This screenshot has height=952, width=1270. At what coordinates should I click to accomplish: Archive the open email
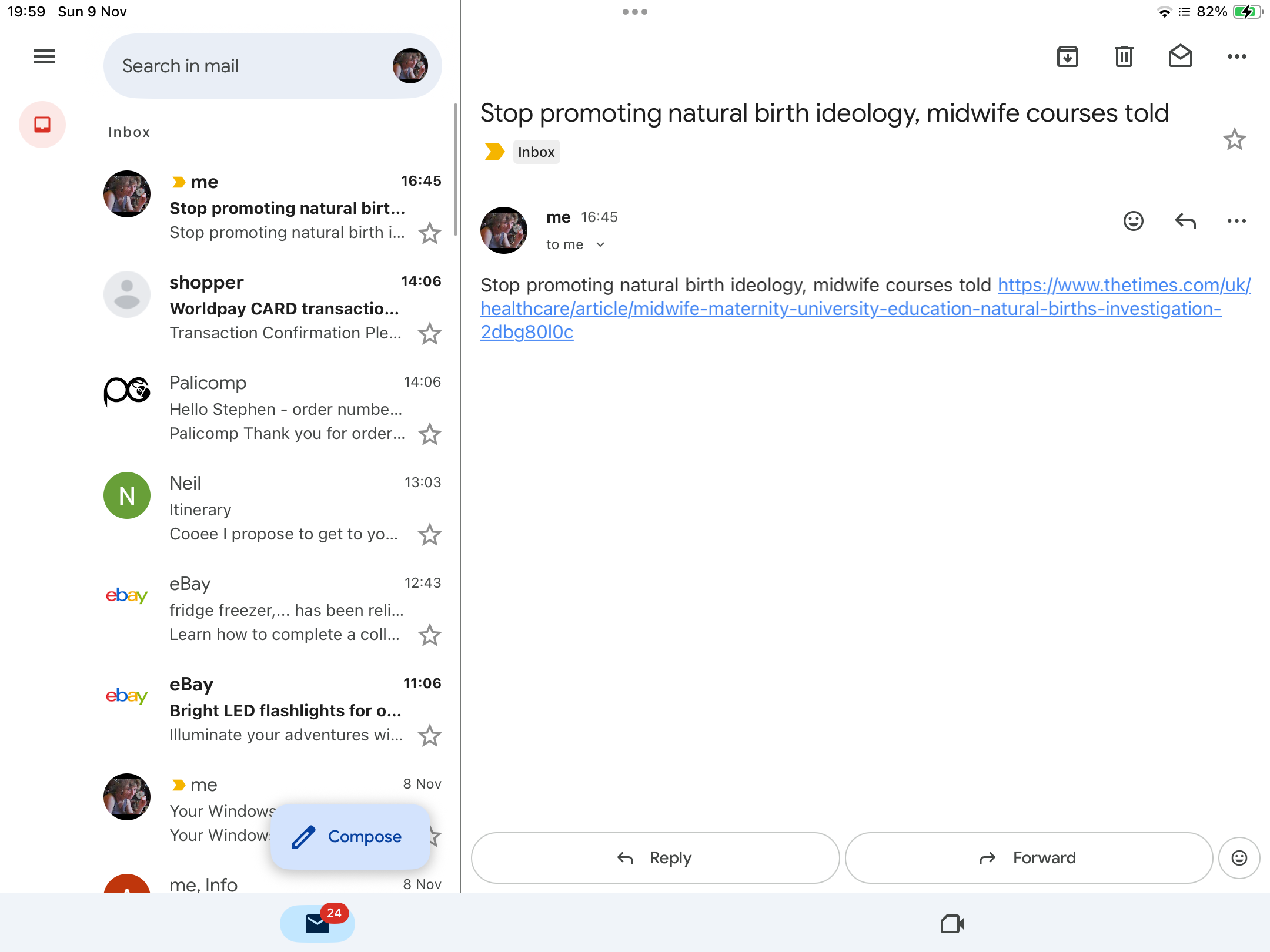click(1067, 57)
